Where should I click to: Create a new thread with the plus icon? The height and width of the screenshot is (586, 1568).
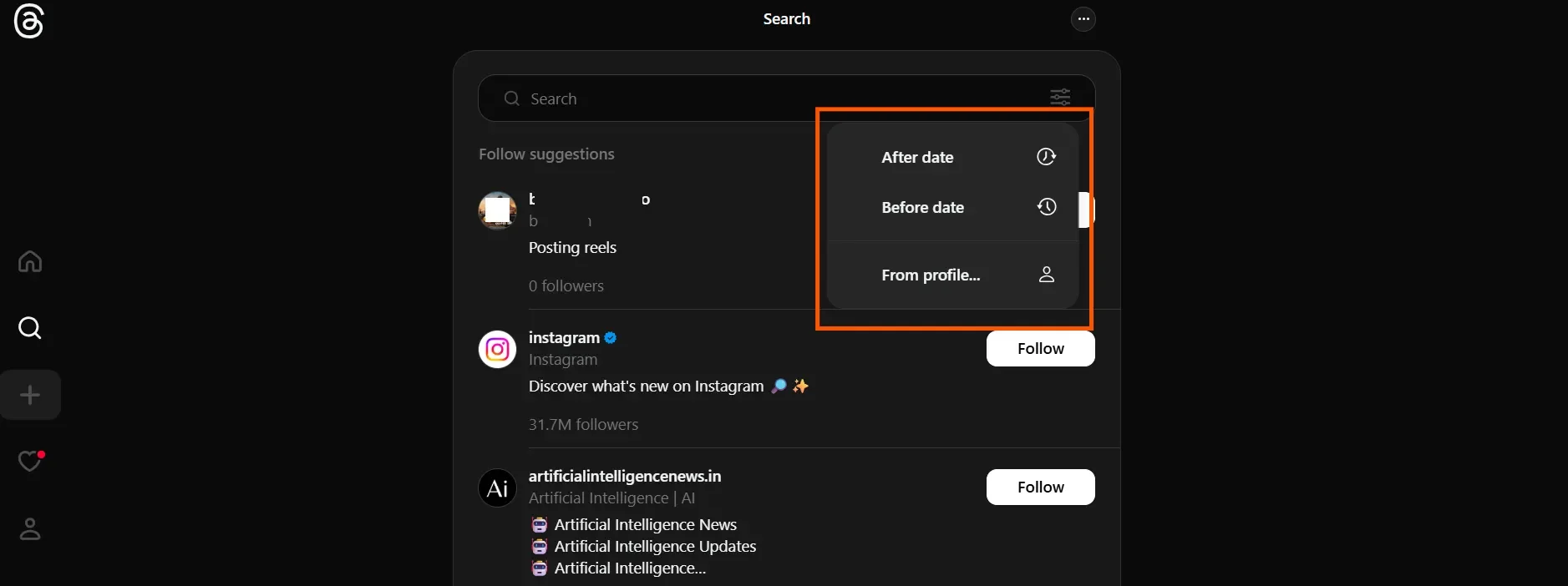click(x=30, y=395)
